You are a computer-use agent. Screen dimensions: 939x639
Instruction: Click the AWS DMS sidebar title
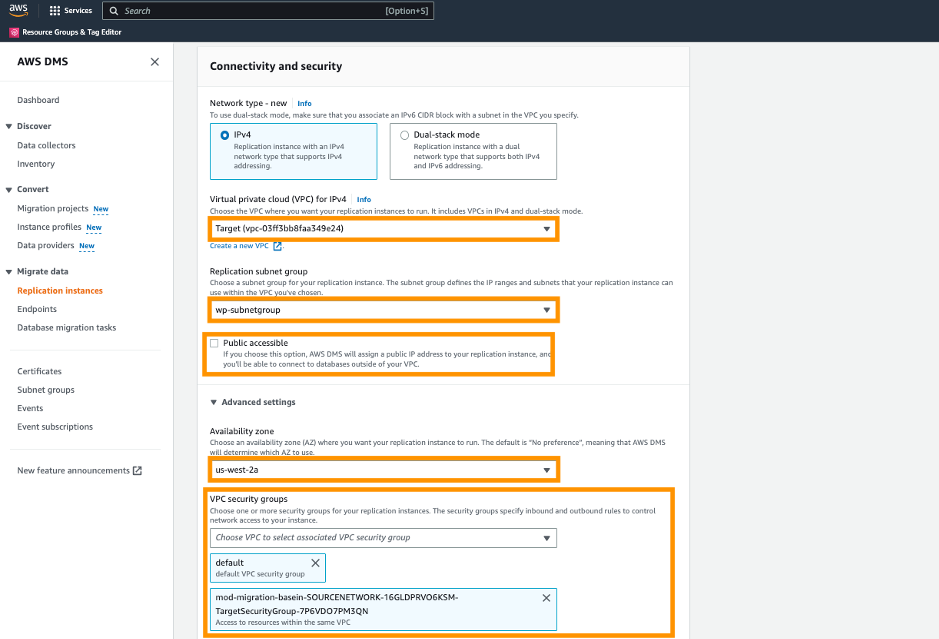tap(43, 62)
